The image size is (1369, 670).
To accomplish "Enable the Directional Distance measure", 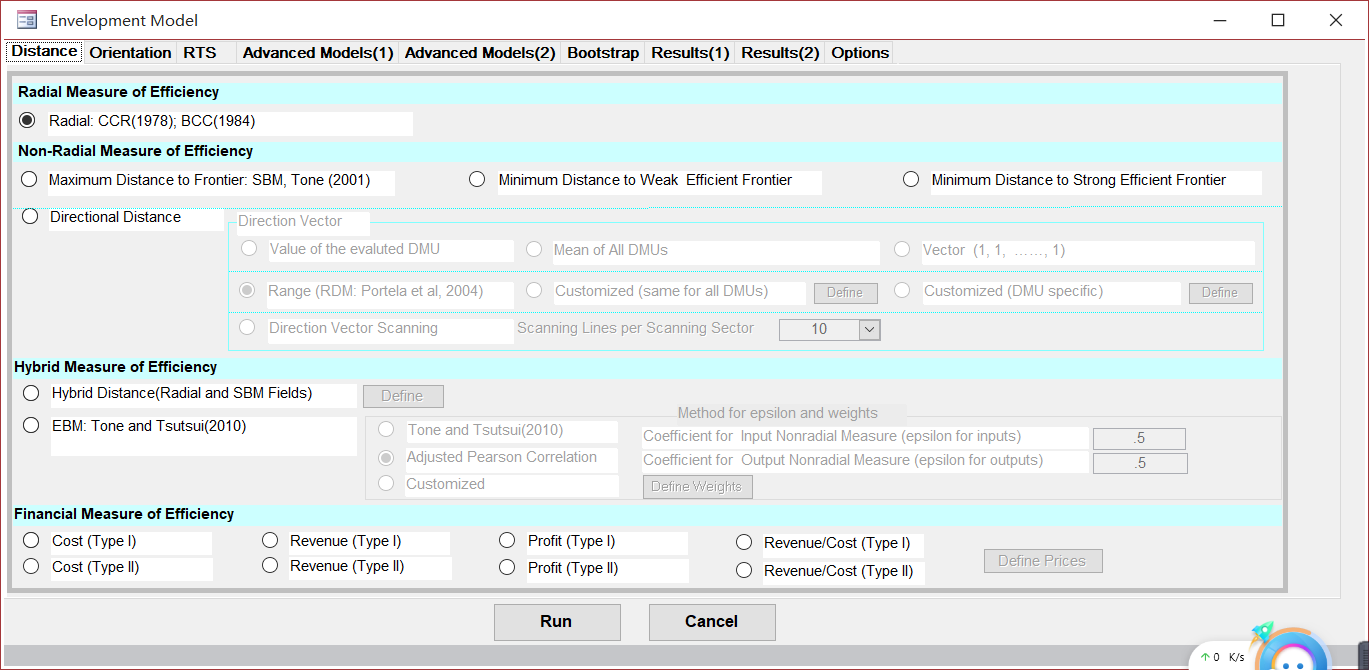I will point(29,216).
